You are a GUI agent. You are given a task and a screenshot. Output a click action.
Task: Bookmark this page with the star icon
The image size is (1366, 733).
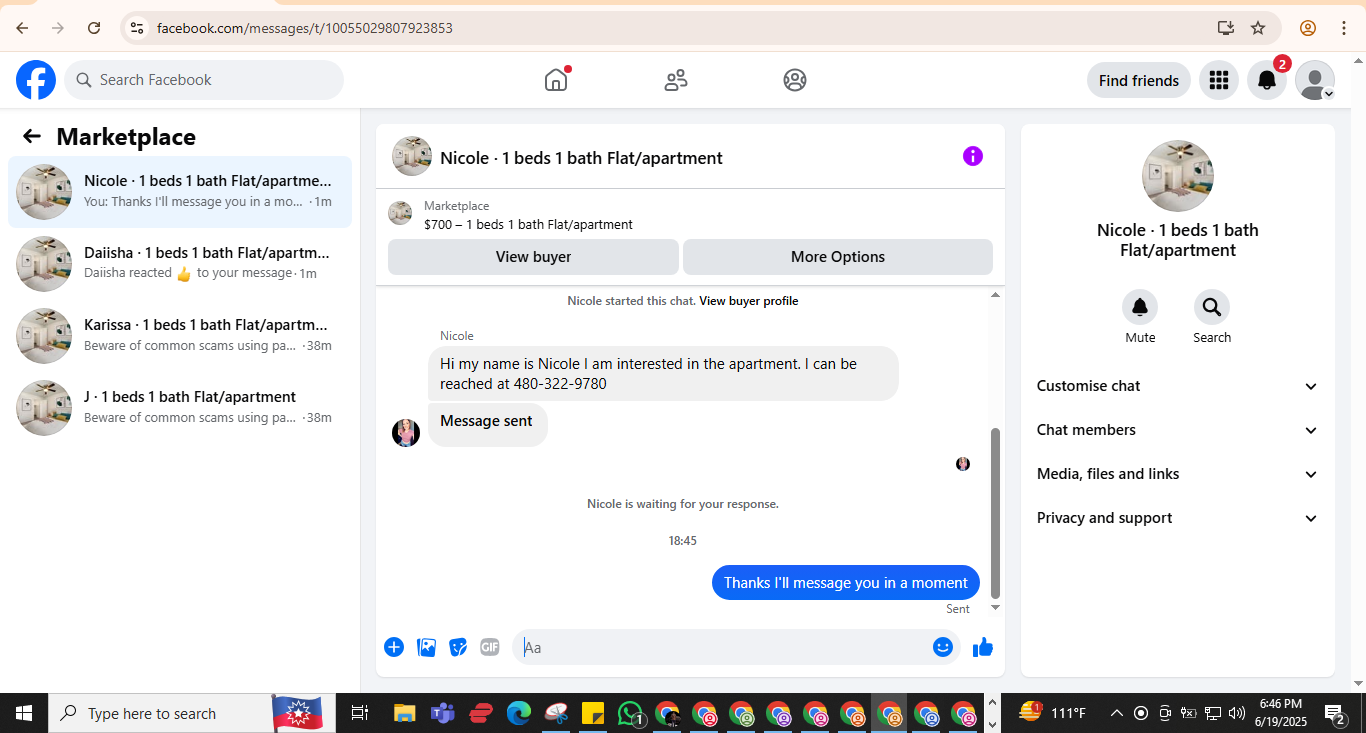(x=1258, y=28)
